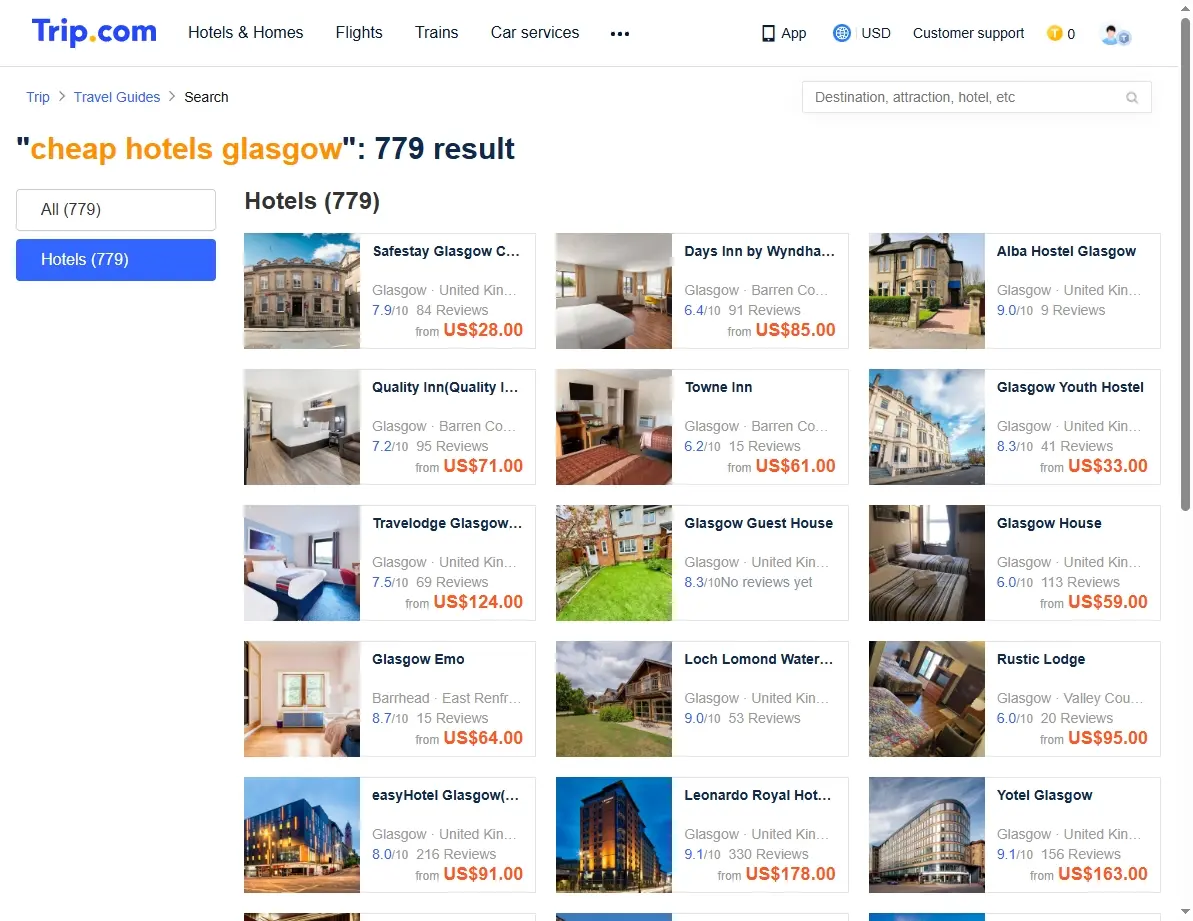Open the Travelodge Glasgow listing title

(447, 523)
